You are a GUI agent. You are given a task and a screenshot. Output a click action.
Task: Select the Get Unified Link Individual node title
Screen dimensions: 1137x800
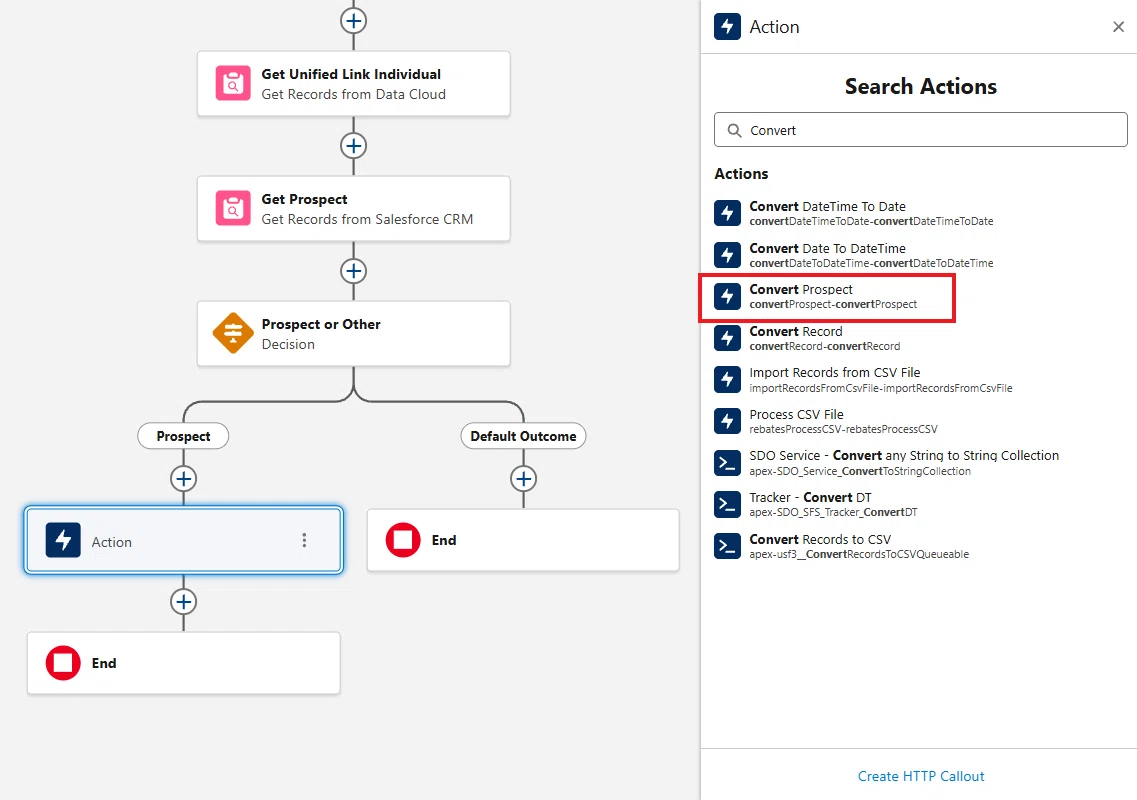[x=351, y=74]
